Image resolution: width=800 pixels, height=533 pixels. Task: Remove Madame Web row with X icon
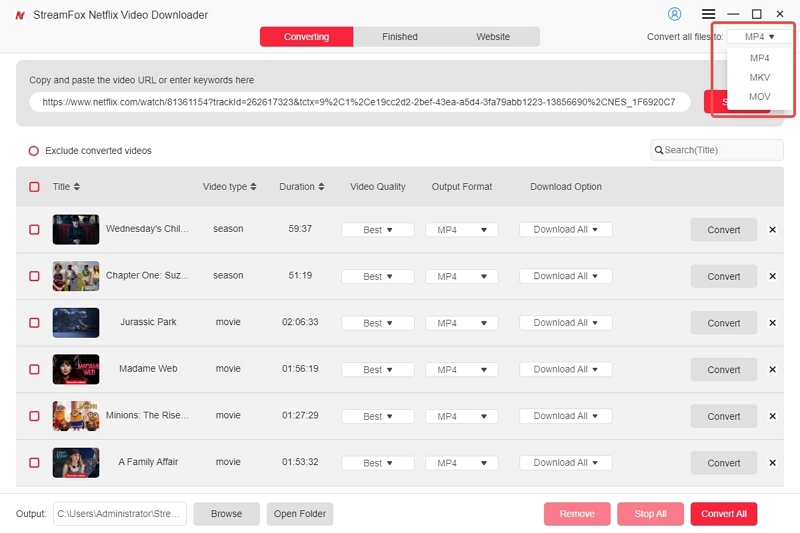click(x=772, y=369)
